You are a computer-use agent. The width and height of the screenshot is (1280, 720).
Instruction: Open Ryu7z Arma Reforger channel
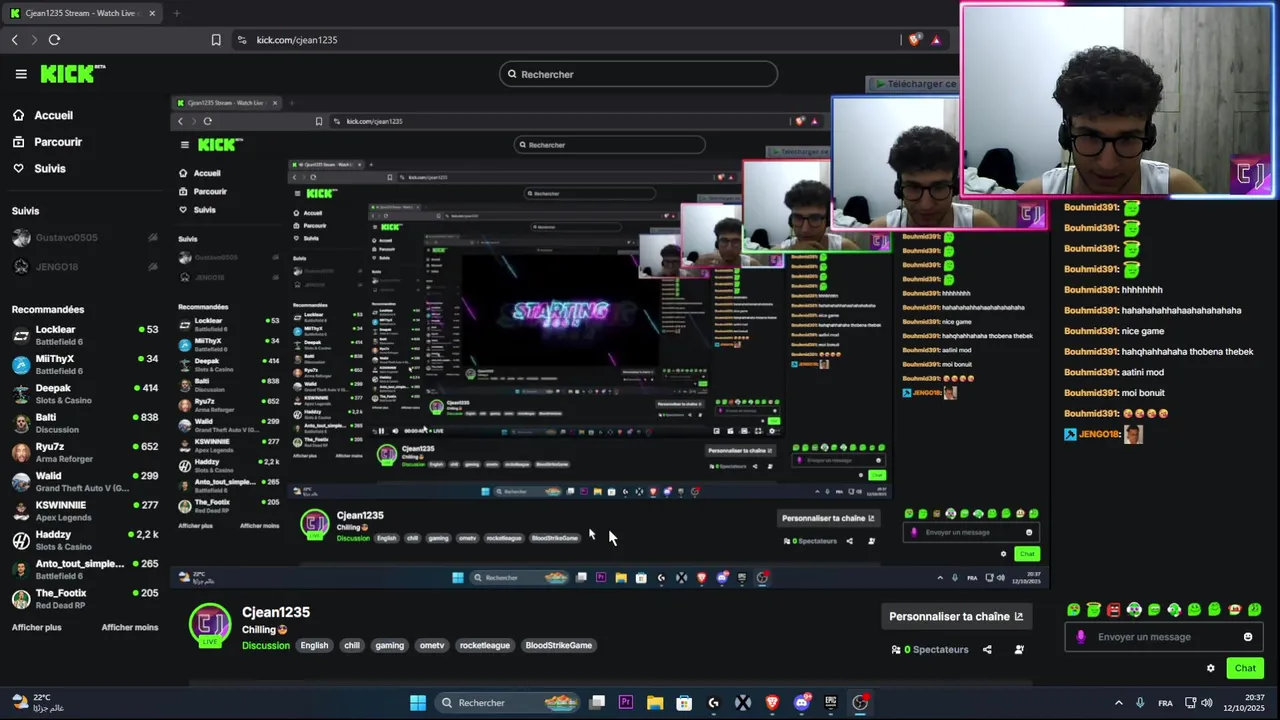coord(85,452)
